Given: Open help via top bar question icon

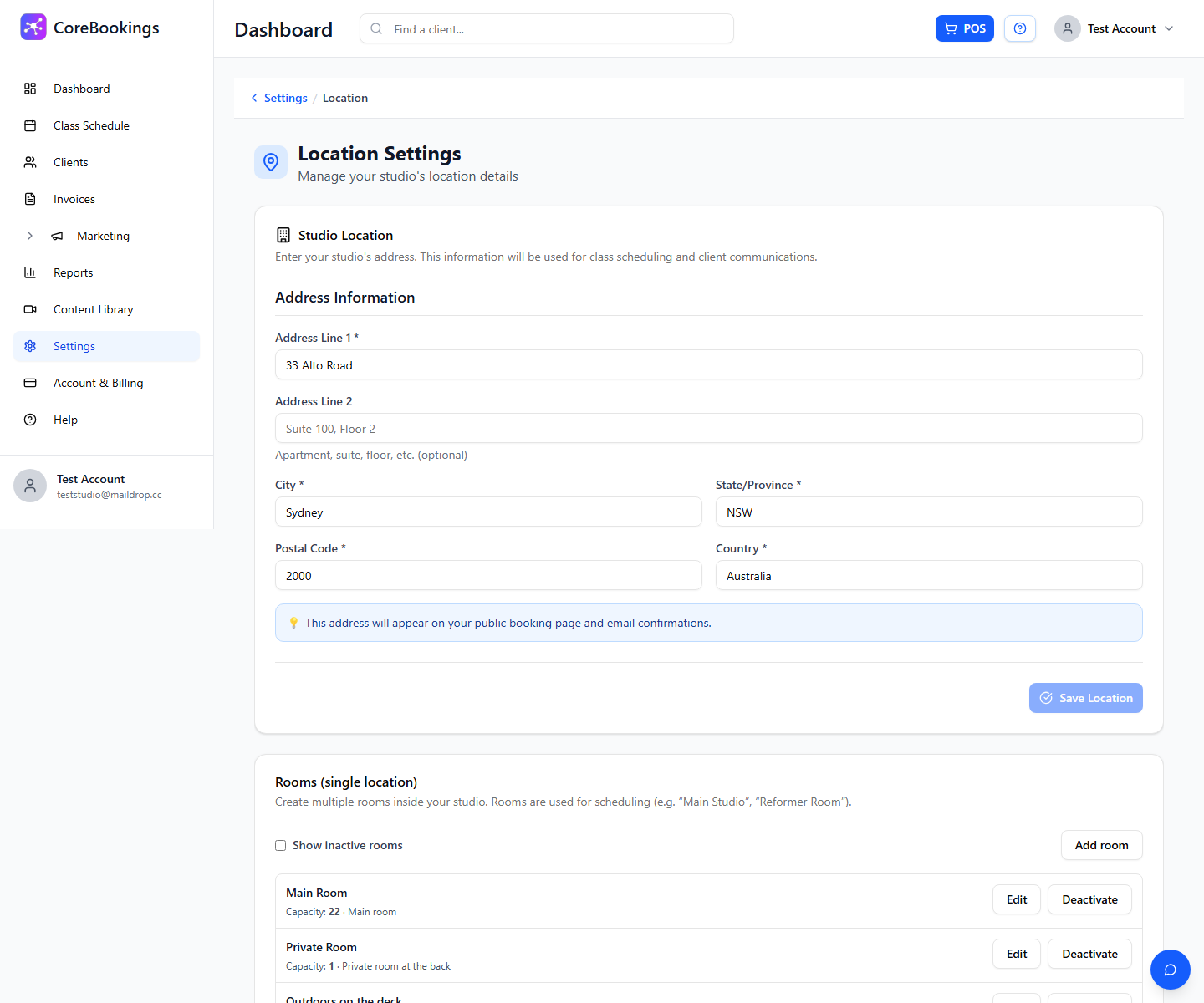Looking at the screenshot, I should [1020, 28].
